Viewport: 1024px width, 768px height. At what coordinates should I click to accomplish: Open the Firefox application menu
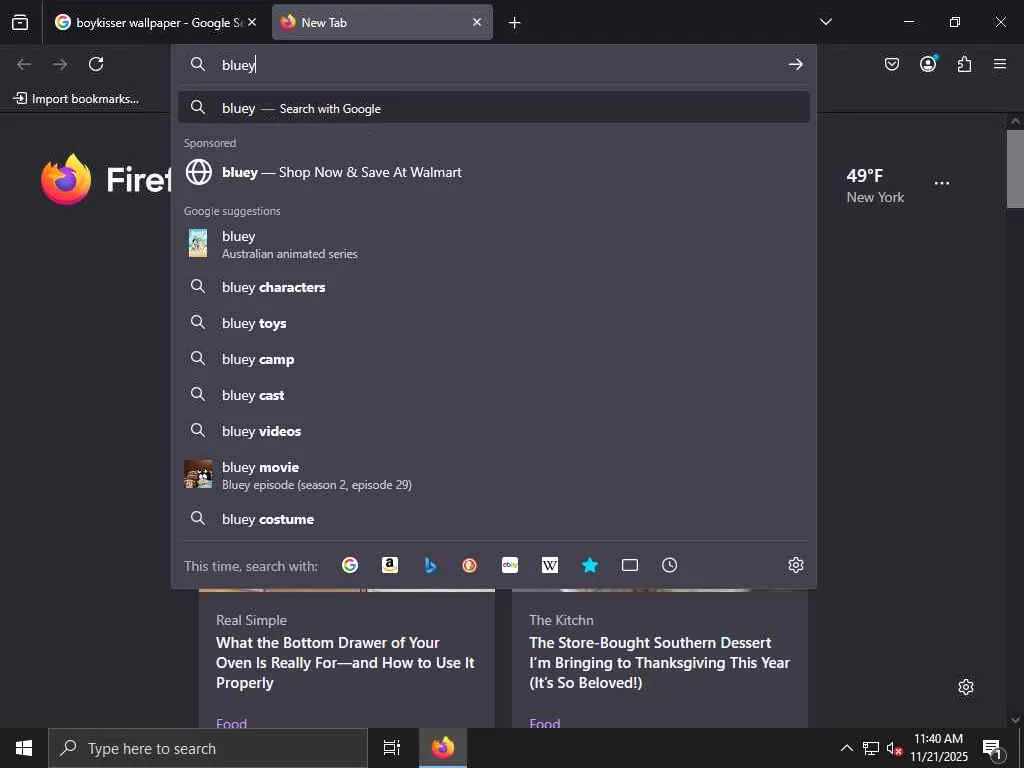click(x=1000, y=64)
